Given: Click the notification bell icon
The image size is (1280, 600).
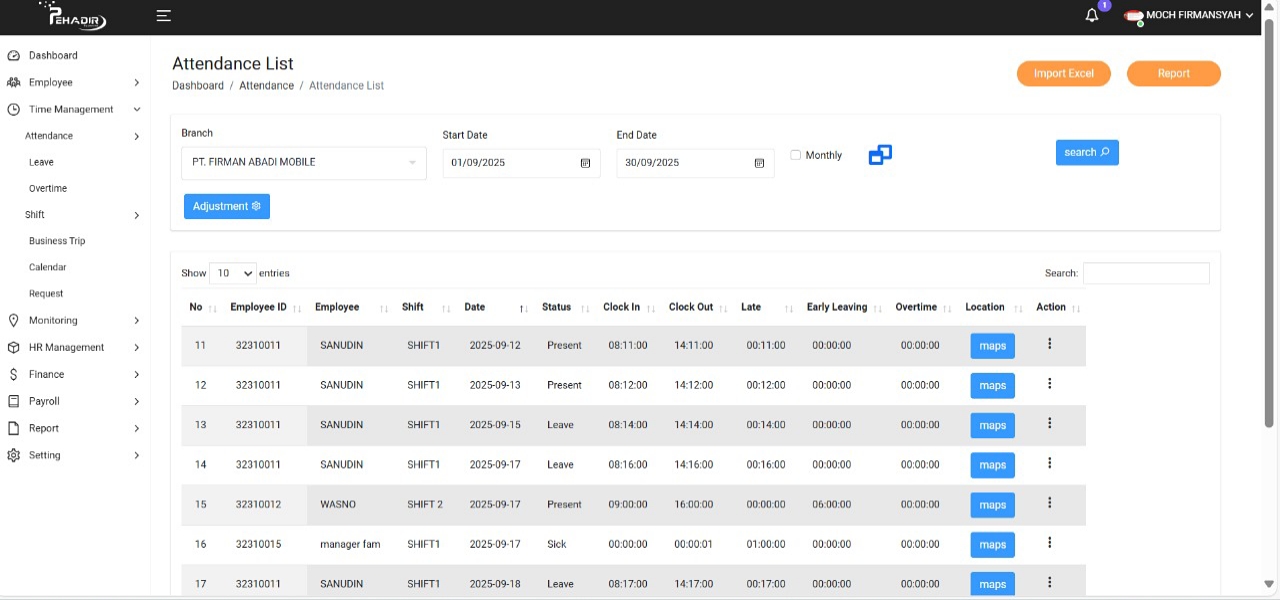Looking at the screenshot, I should pyautogui.click(x=1092, y=16).
